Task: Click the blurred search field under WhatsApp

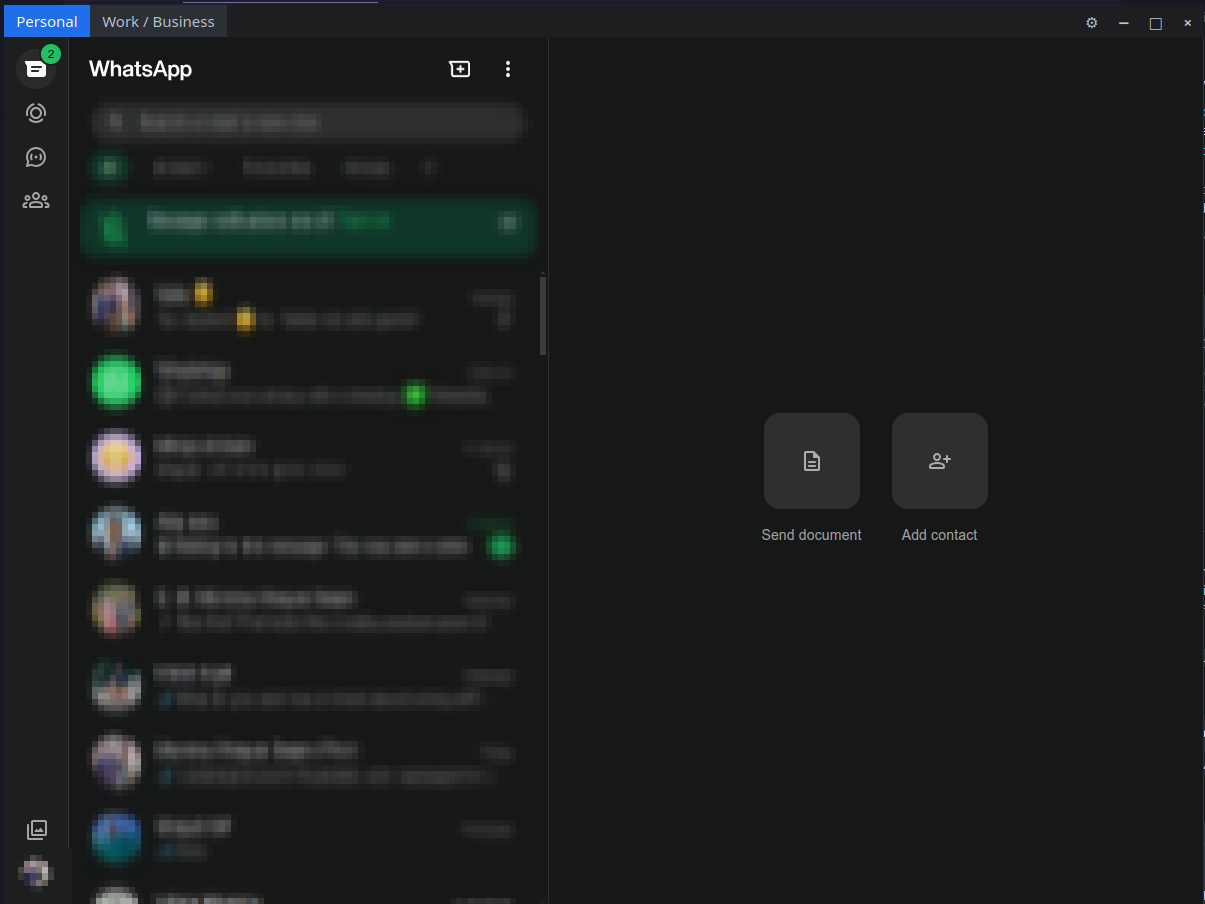Action: pyautogui.click(x=309, y=122)
